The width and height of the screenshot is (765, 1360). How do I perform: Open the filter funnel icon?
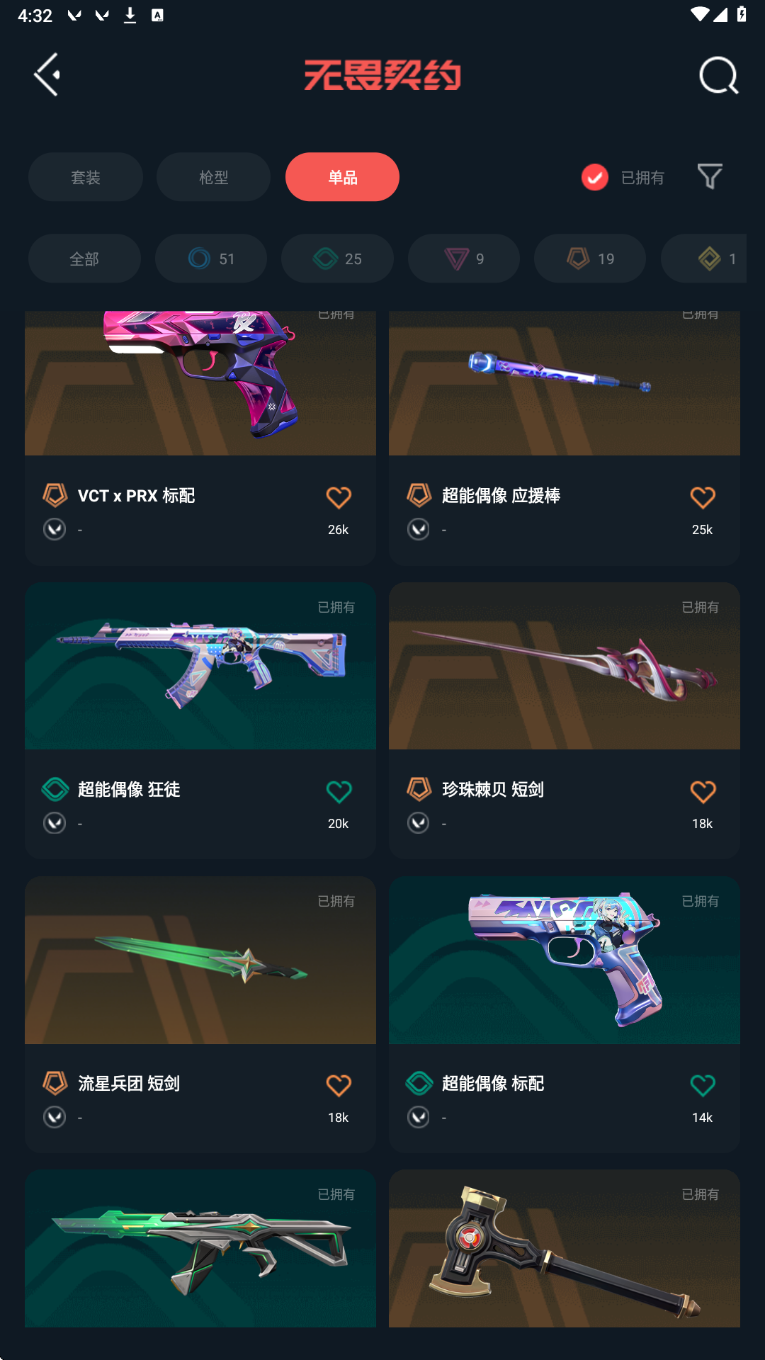(709, 177)
